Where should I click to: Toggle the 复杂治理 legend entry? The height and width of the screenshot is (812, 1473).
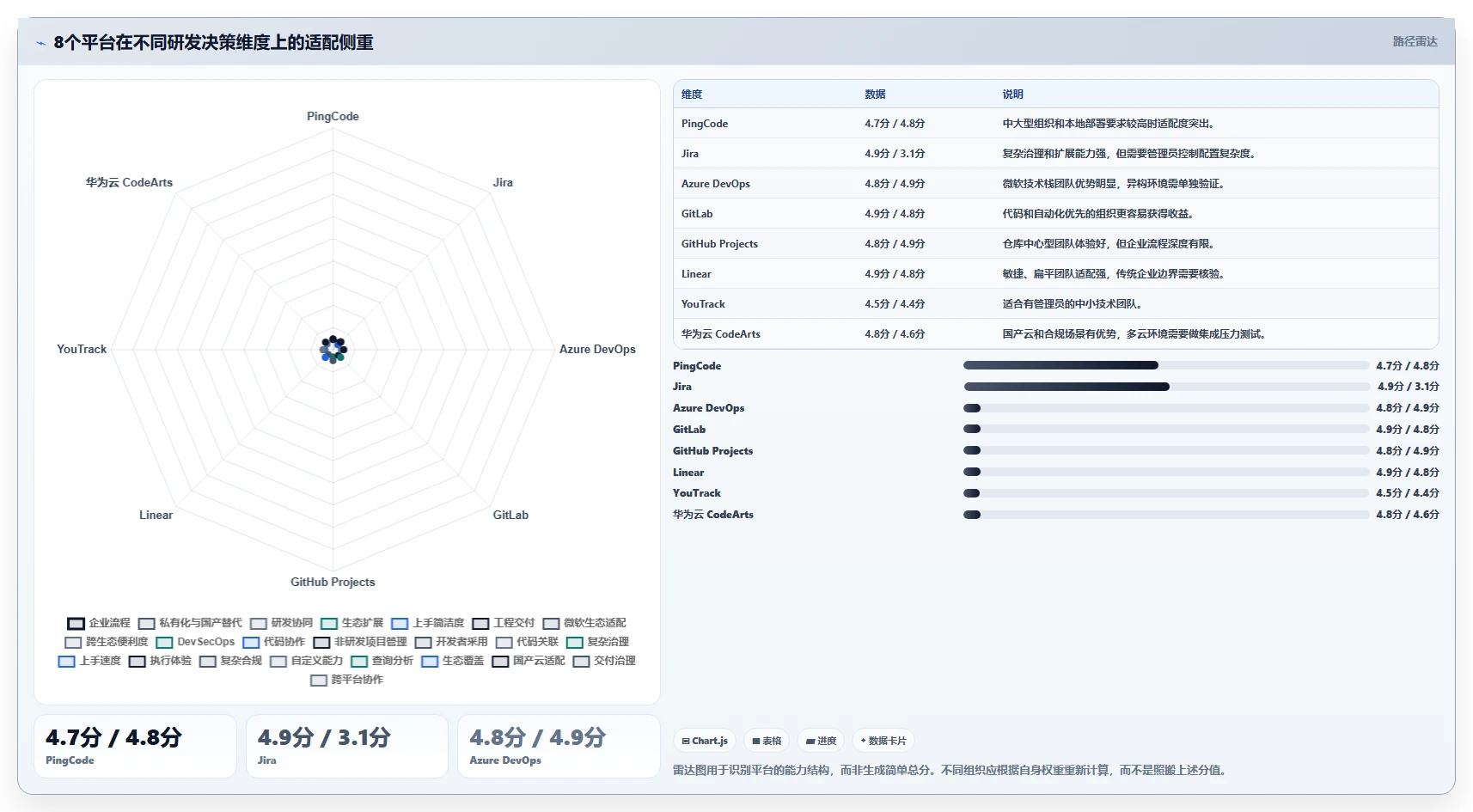(x=597, y=642)
